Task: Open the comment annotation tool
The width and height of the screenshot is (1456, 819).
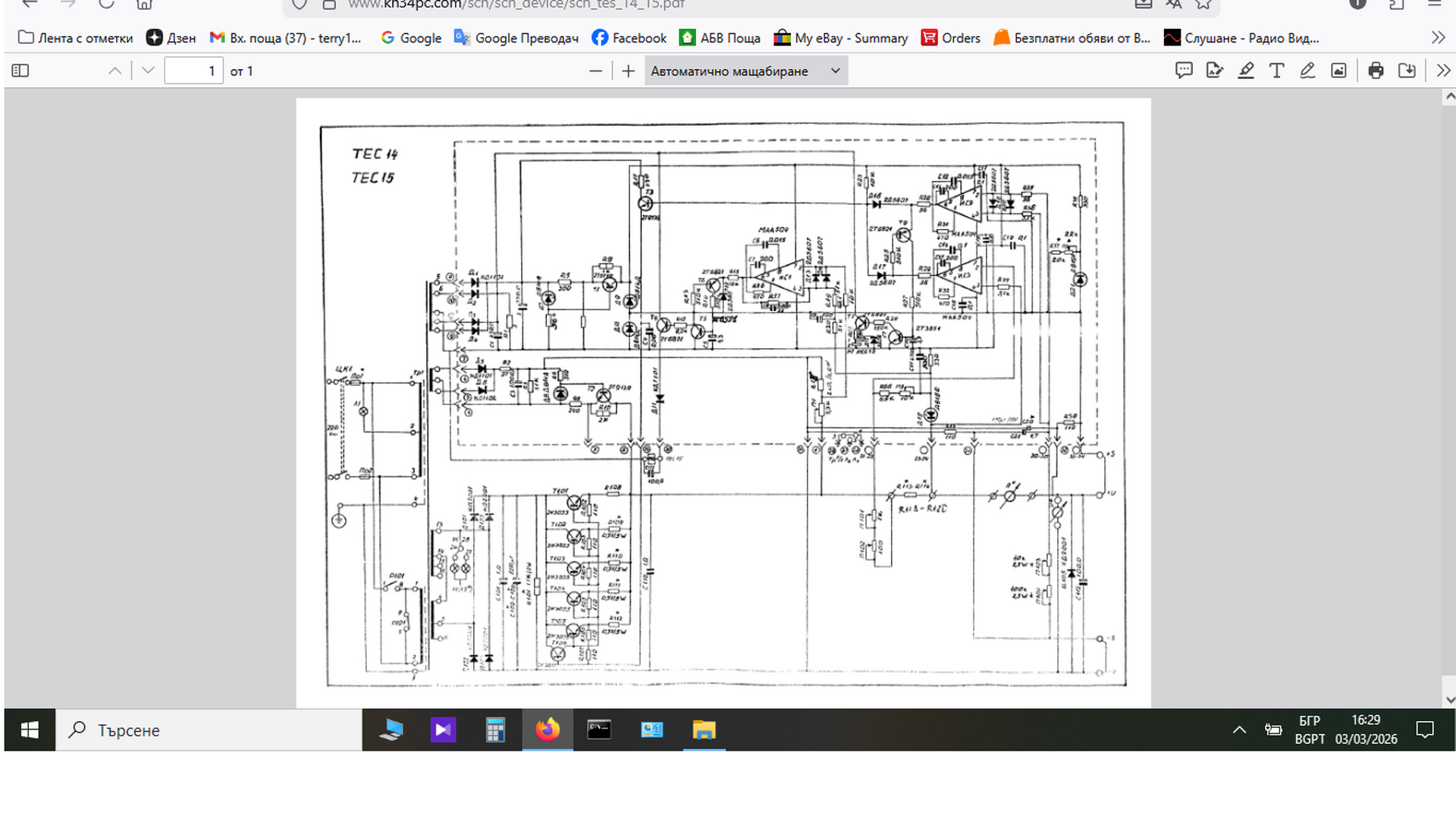Action: click(1184, 71)
